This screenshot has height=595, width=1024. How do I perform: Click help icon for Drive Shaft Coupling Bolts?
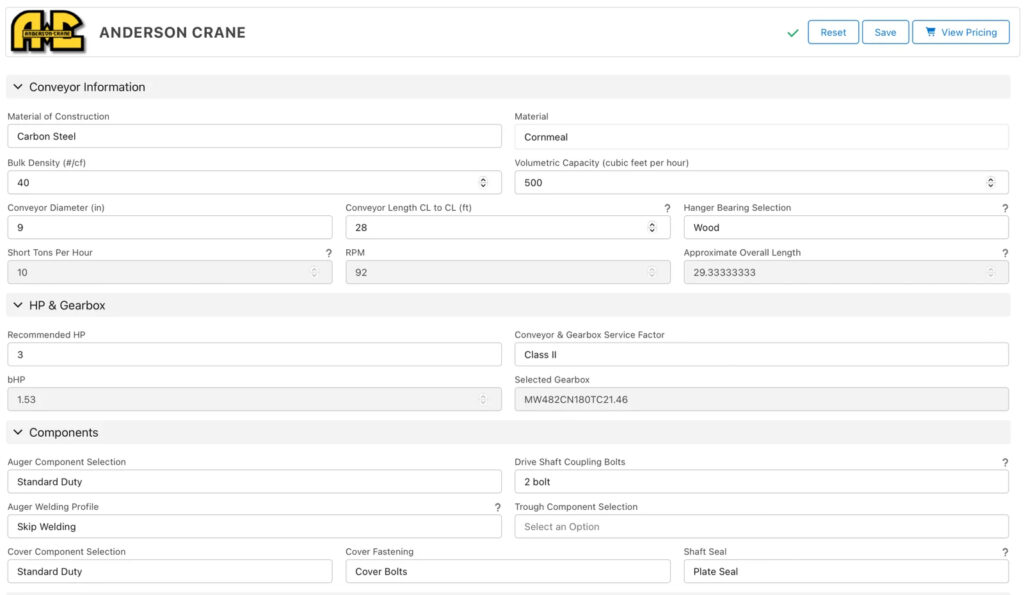click(1004, 463)
